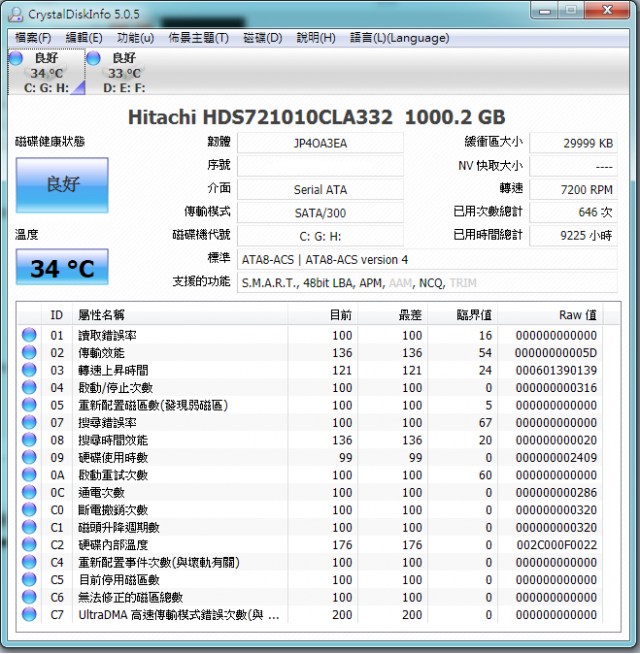Image resolution: width=640 pixels, height=654 pixels.
Task: Click the 34 °C temperature button
Action: click(62, 267)
